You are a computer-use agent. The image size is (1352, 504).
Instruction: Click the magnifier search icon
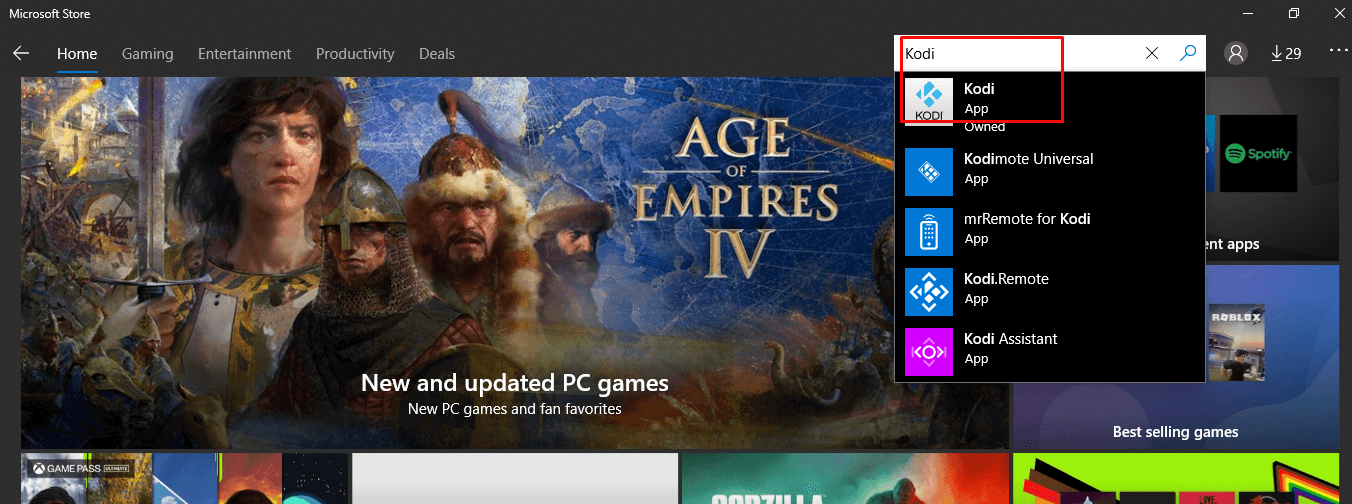tap(1188, 53)
